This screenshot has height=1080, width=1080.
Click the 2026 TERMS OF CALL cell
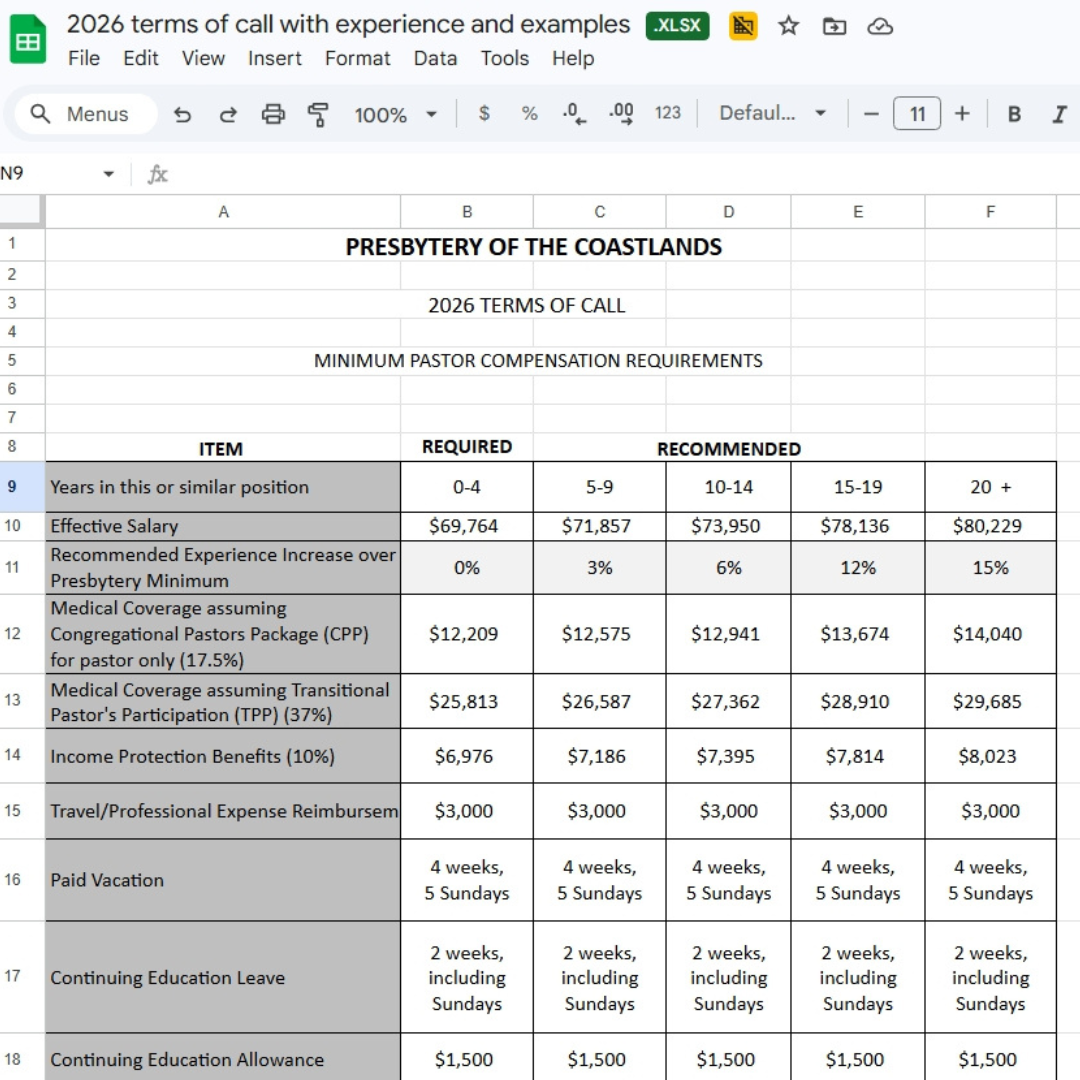coord(526,304)
